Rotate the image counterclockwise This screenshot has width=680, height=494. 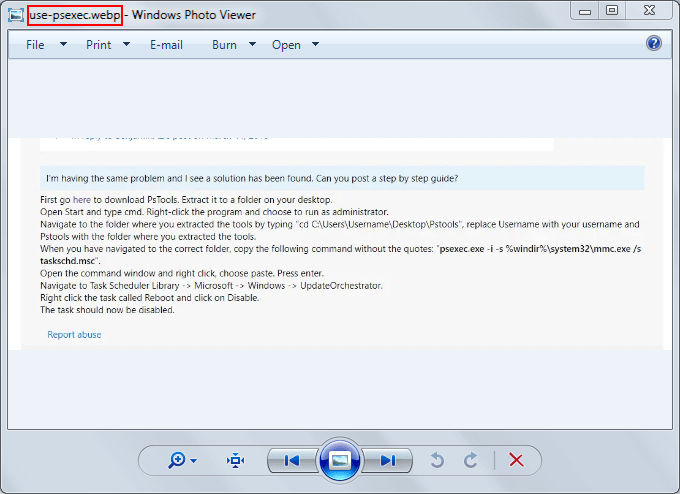coord(437,460)
